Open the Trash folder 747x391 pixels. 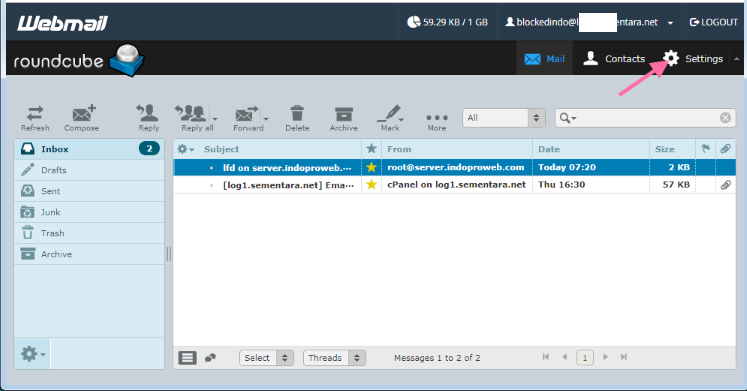[89, 233]
